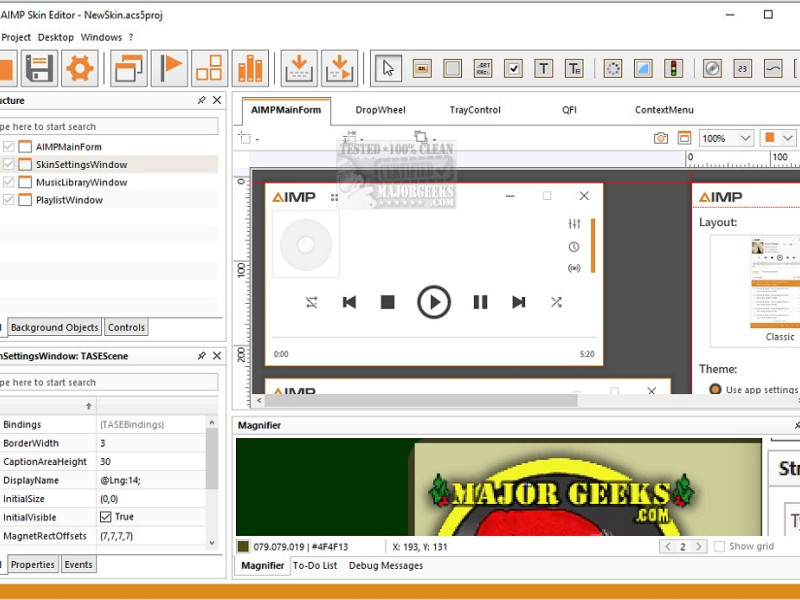Decrease magnifier zoom with left chevron
Screen dimensions: 800x600
[667, 546]
